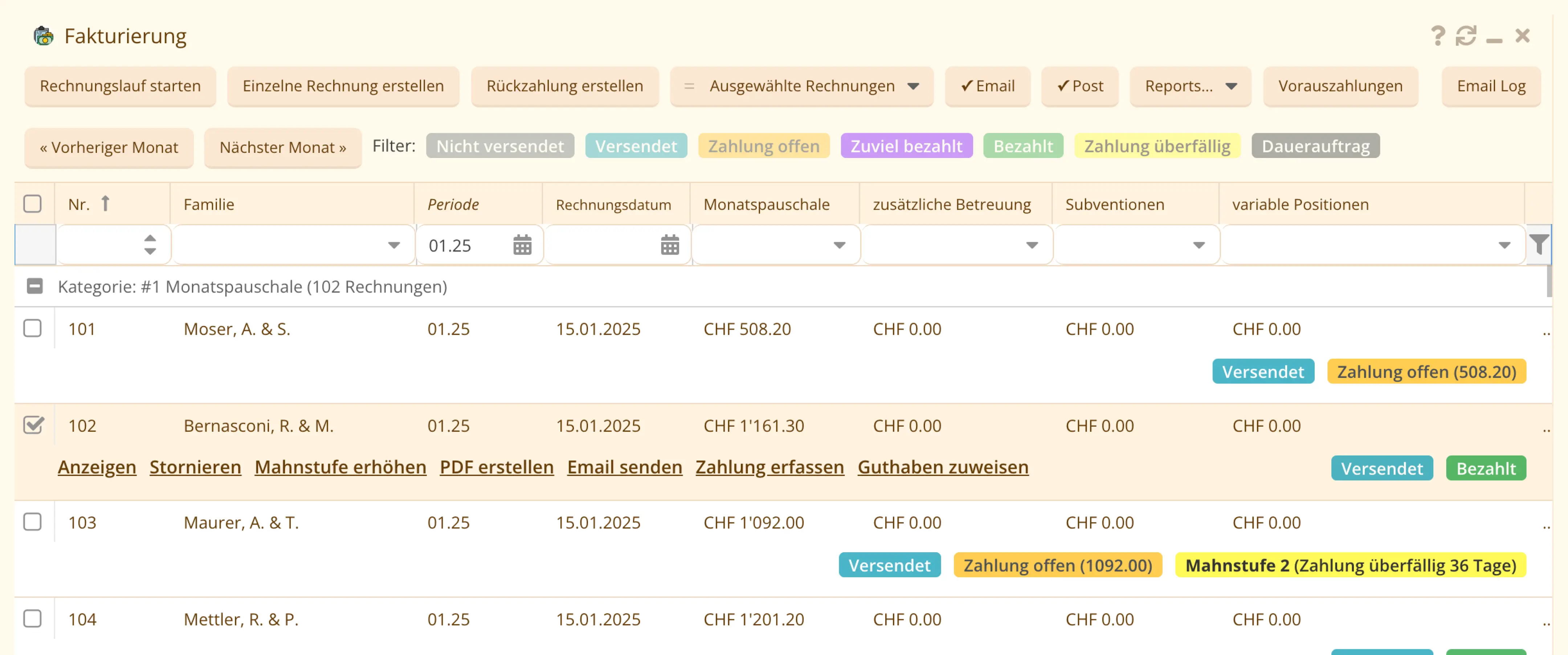Click the help question mark icon

tap(1437, 35)
